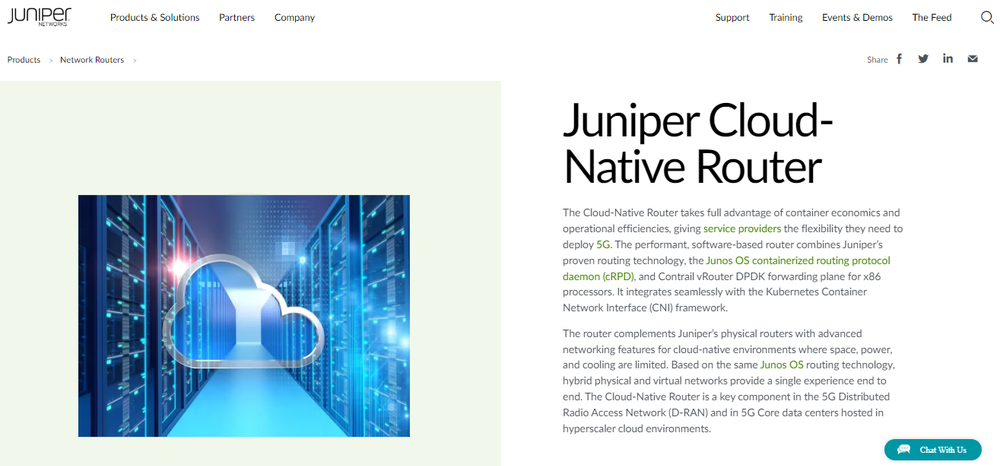Open Products & Solutions menu

pos(155,18)
